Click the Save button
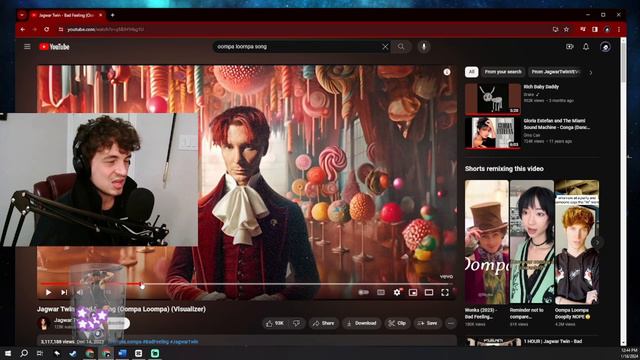The image size is (640, 360). tap(428, 323)
